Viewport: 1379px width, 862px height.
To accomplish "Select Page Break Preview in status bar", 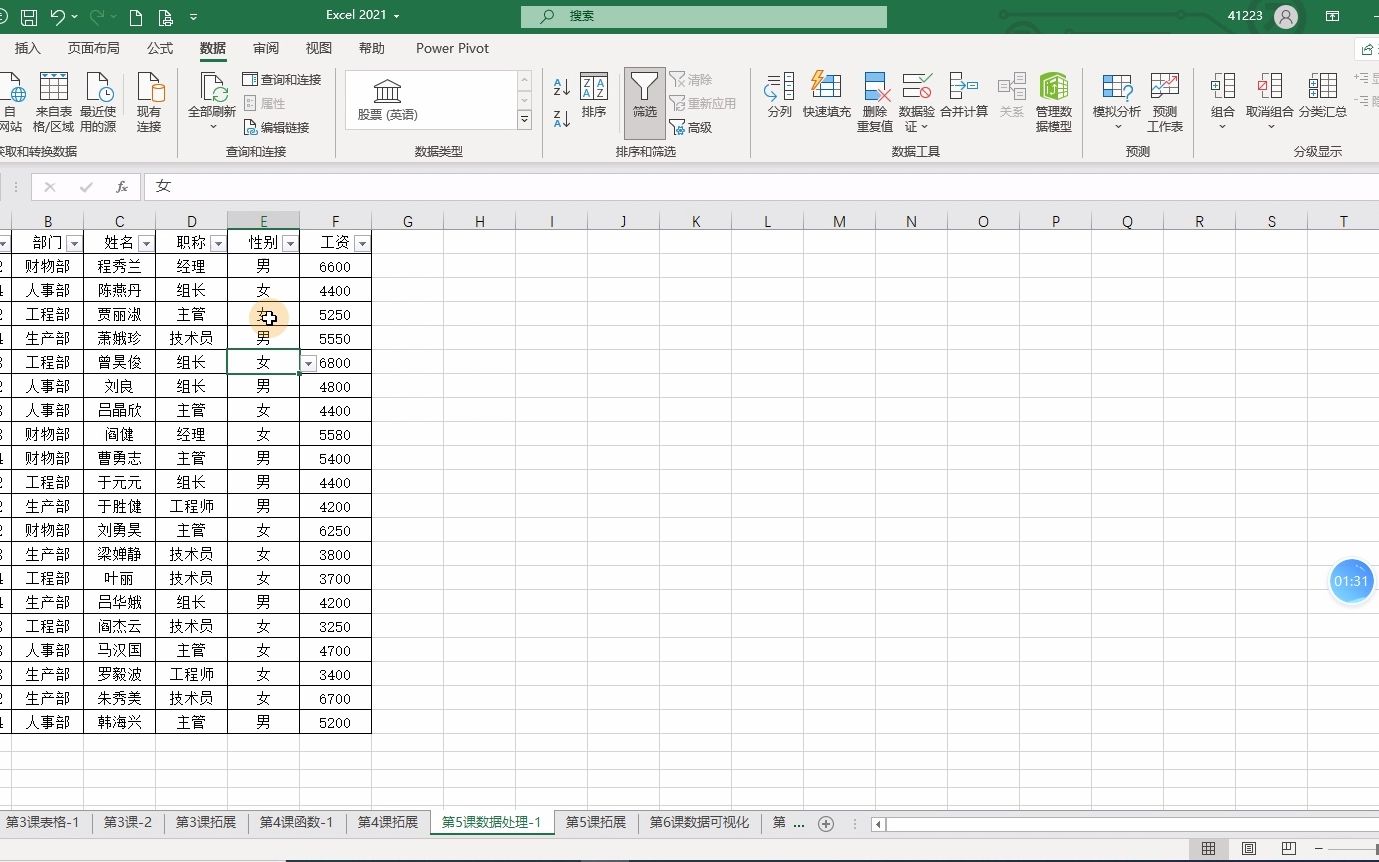I will 1289,849.
